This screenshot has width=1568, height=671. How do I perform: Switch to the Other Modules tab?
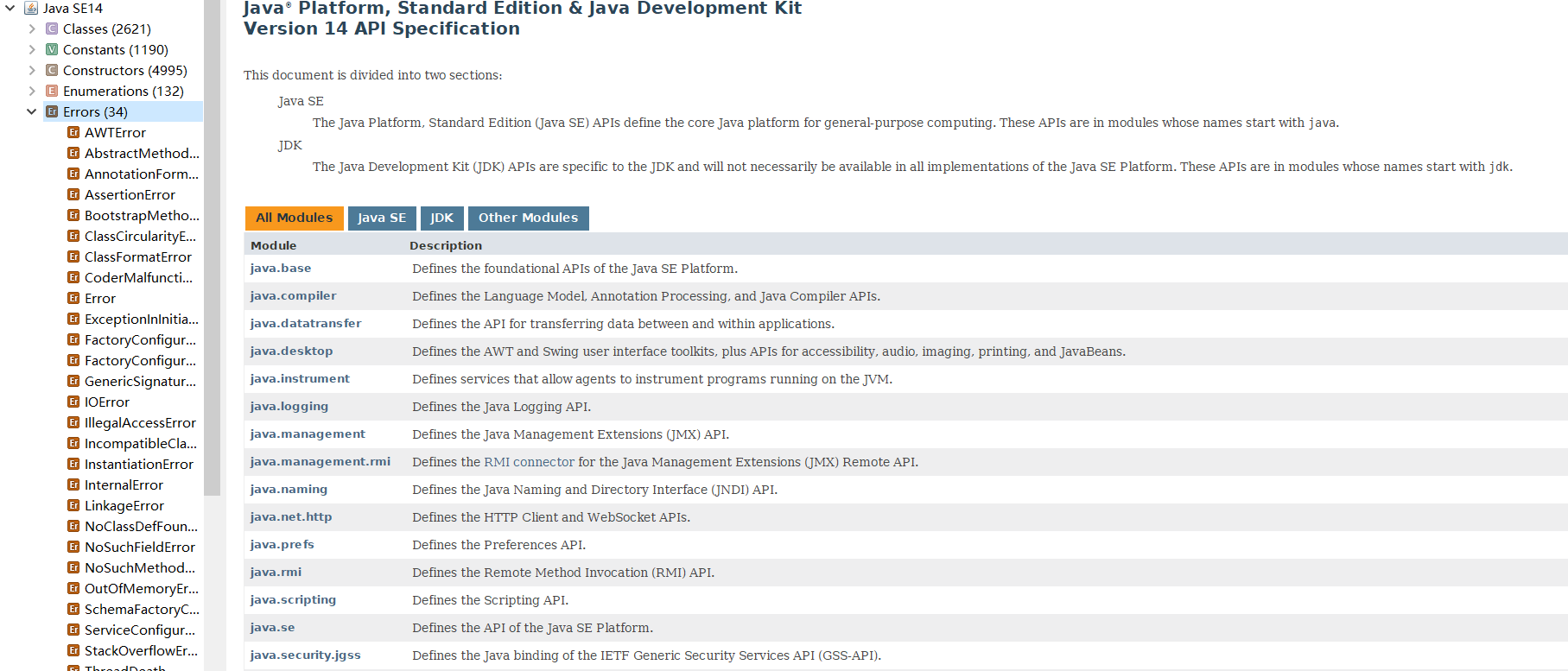[529, 218]
